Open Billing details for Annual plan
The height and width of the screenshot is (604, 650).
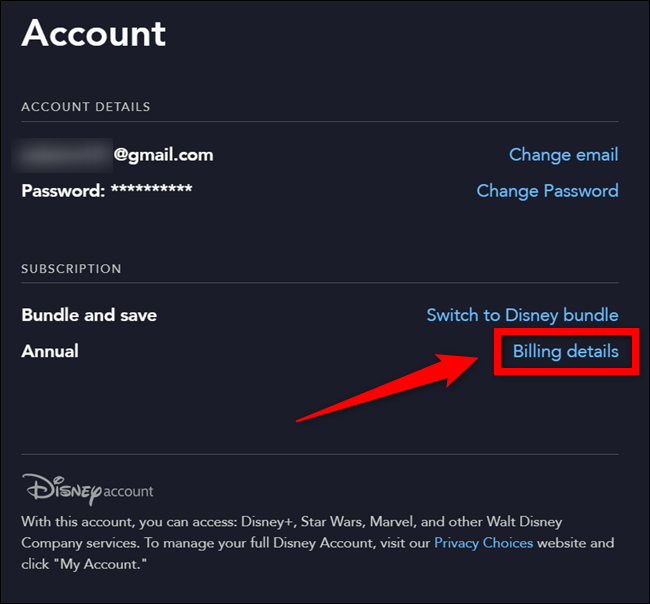[565, 352]
